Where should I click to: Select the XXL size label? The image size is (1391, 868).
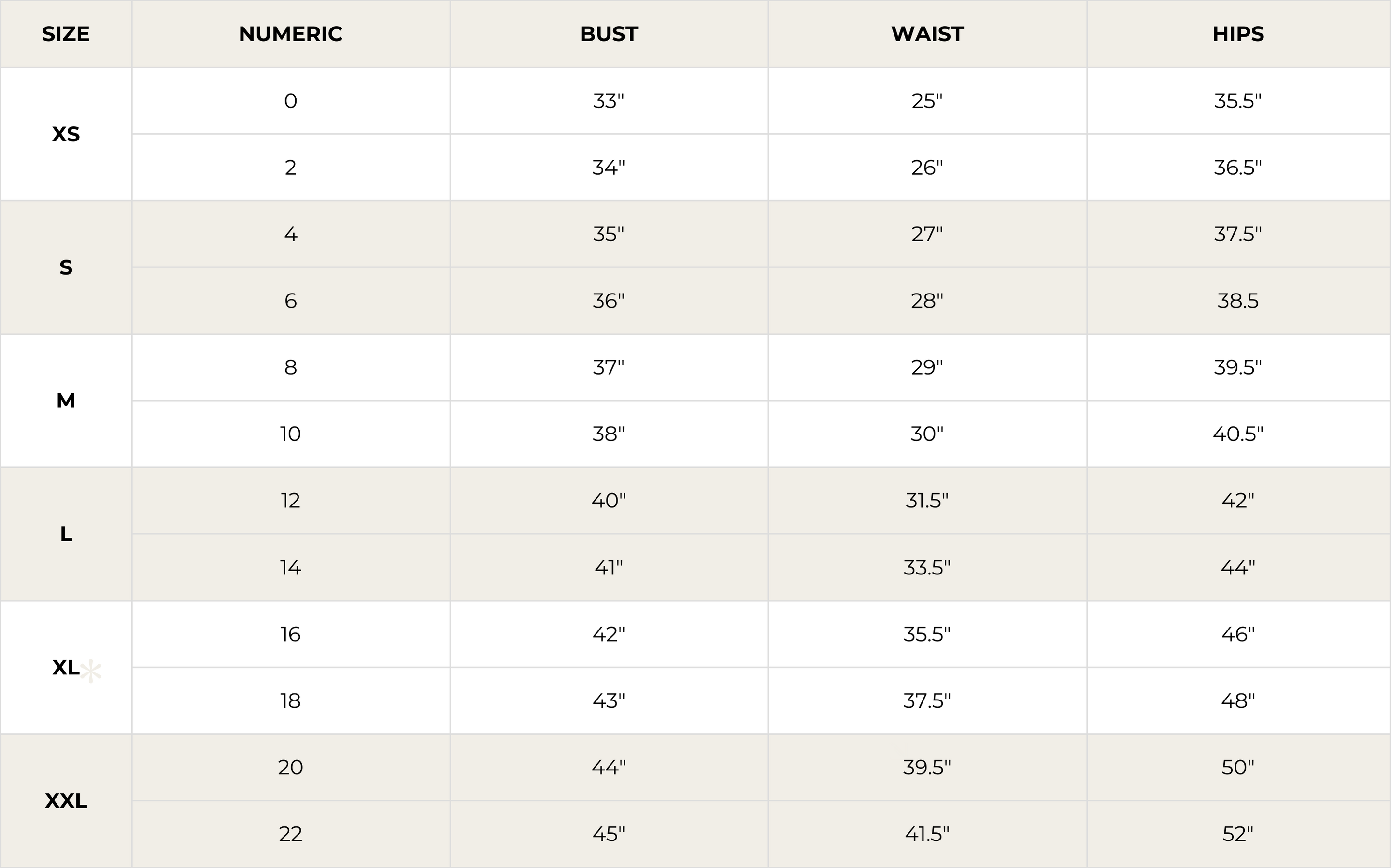[x=66, y=800]
